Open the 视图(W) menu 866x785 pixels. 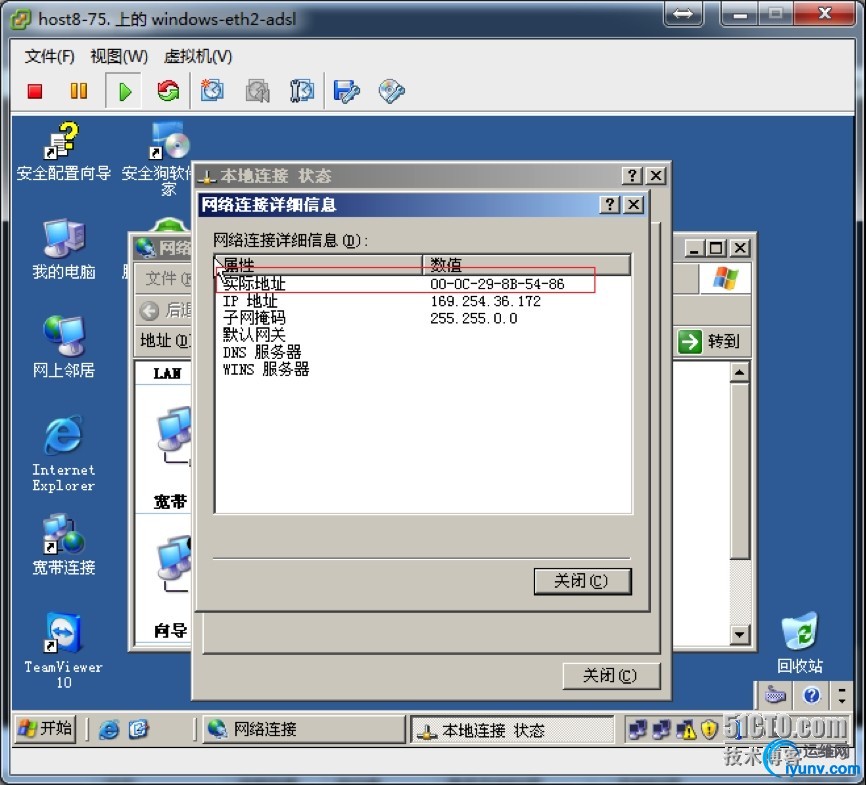[119, 56]
